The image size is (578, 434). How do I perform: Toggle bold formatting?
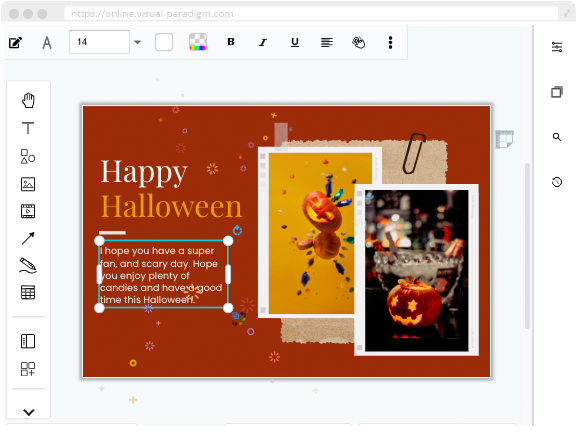click(231, 42)
